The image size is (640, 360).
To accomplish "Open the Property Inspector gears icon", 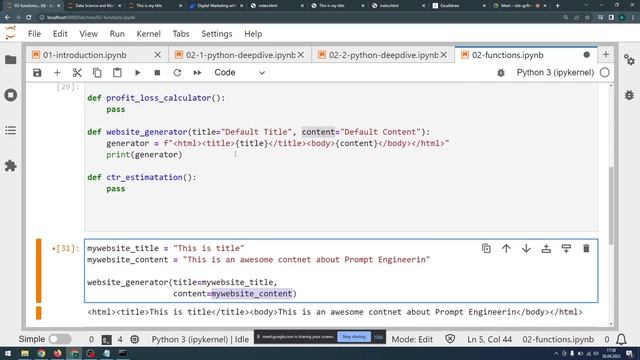I will click(629, 60).
